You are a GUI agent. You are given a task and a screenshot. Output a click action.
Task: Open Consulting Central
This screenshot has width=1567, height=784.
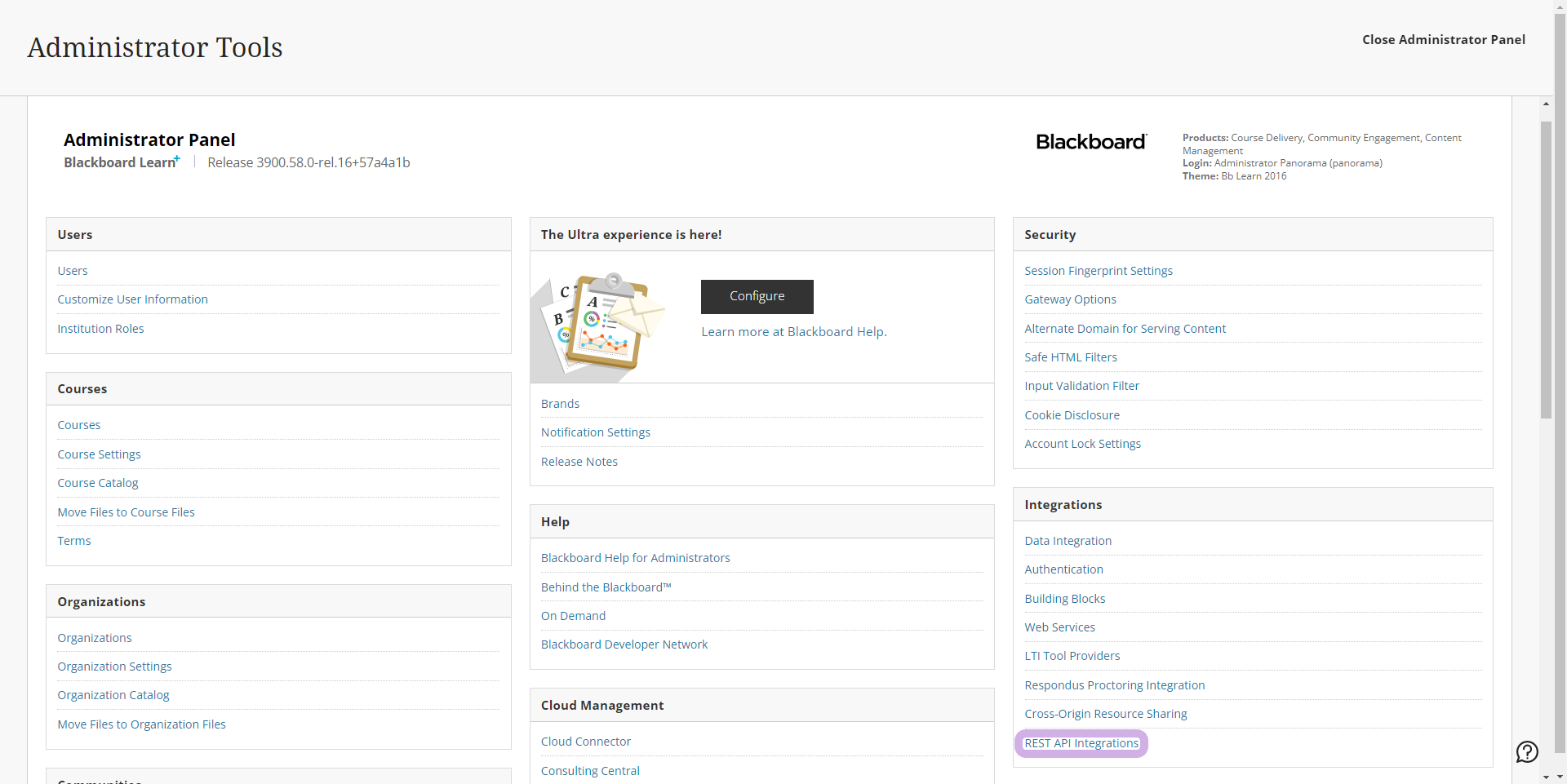(590, 771)
